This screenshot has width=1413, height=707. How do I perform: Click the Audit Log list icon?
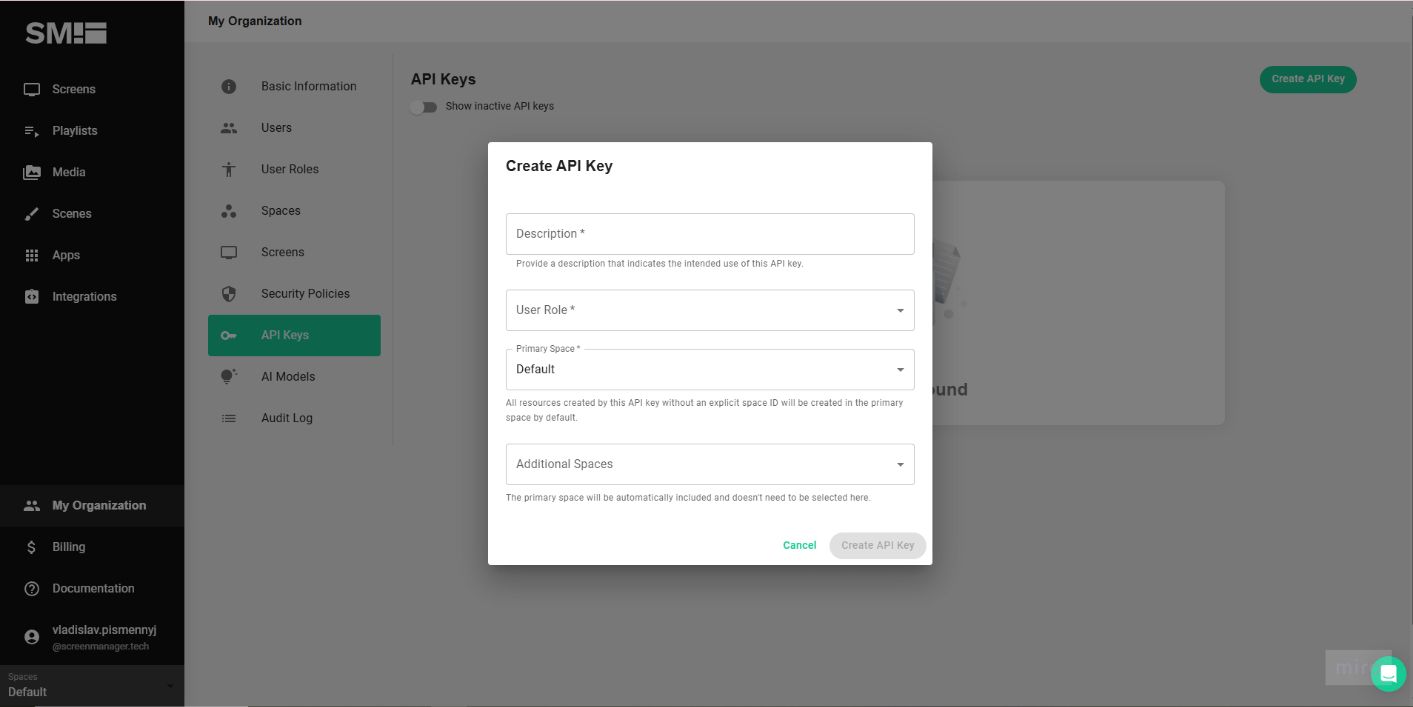click(x=228, y=417)
